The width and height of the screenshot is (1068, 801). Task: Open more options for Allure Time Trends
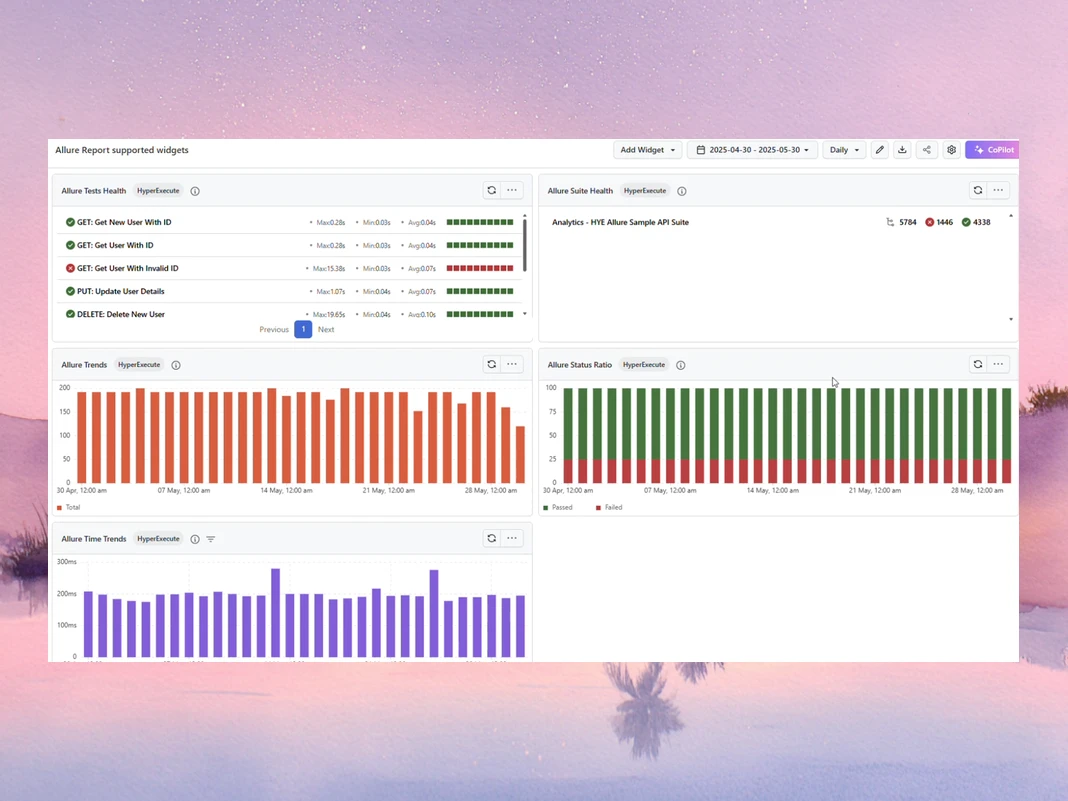(512, 538)
